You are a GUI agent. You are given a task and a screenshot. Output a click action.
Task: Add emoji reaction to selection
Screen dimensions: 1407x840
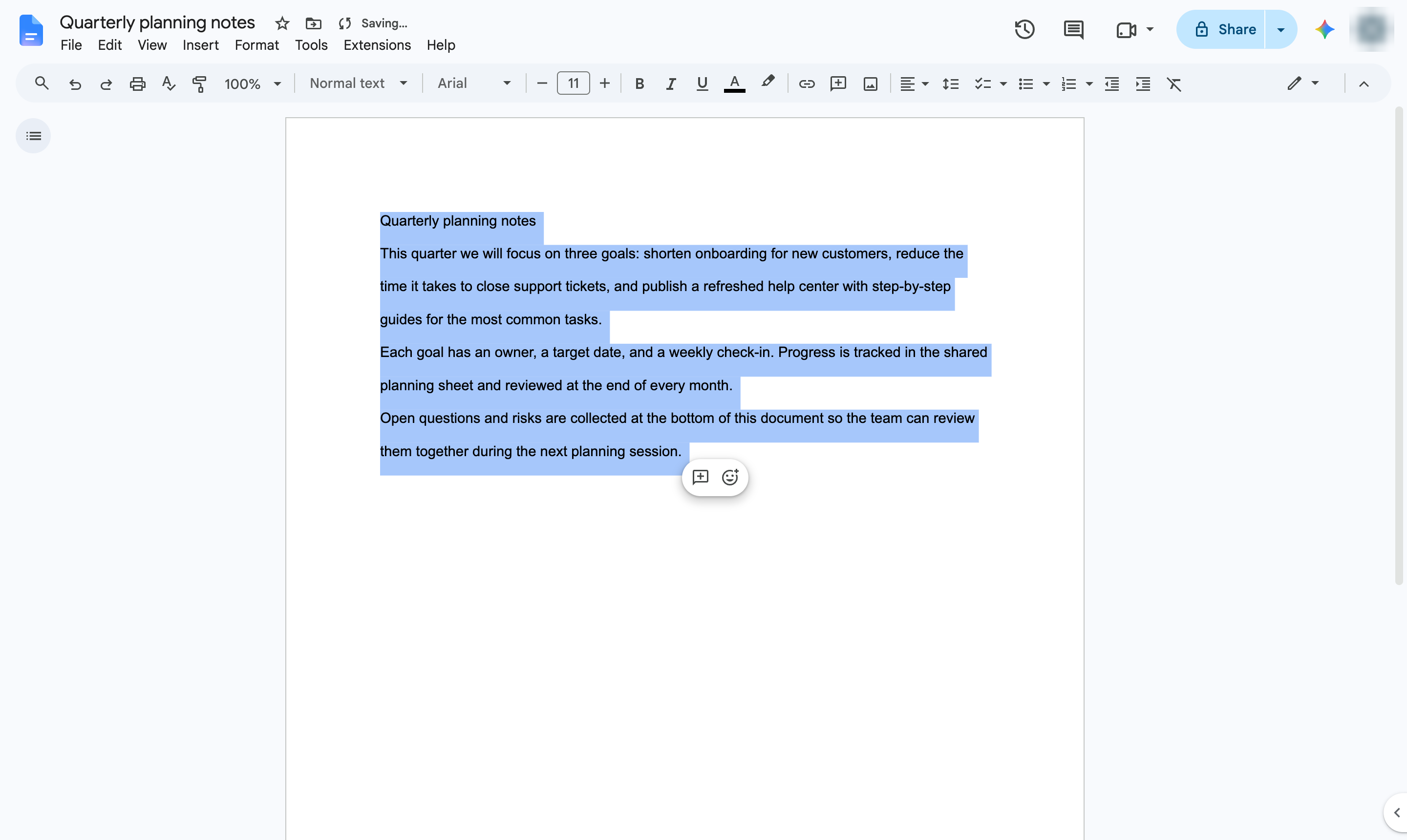pos(730,477)
